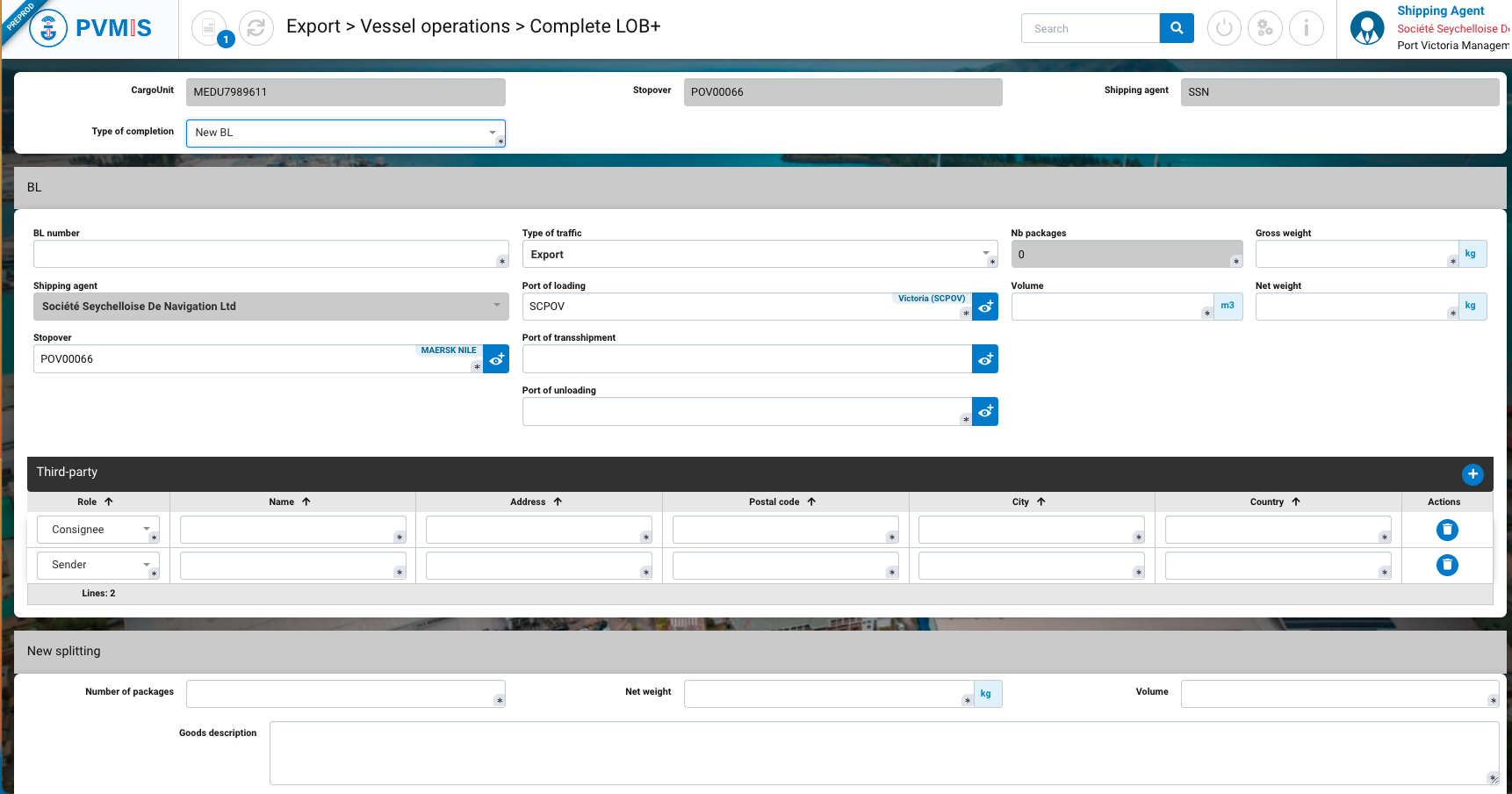Click the BL number input field
Image resolution: width=1512 pixels, height=794 pixels.
(263, 254)
